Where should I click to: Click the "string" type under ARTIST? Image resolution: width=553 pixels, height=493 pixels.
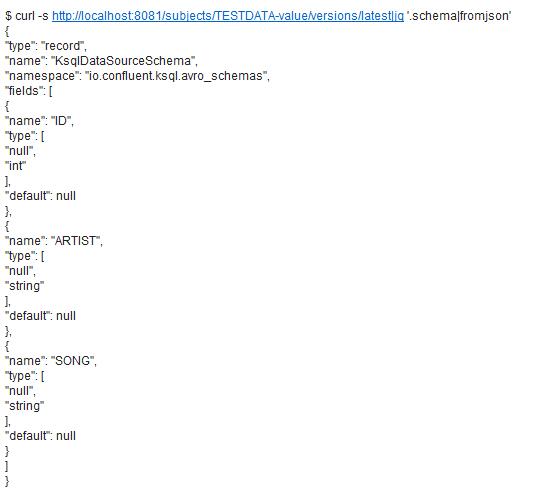(x=25, y=286)
